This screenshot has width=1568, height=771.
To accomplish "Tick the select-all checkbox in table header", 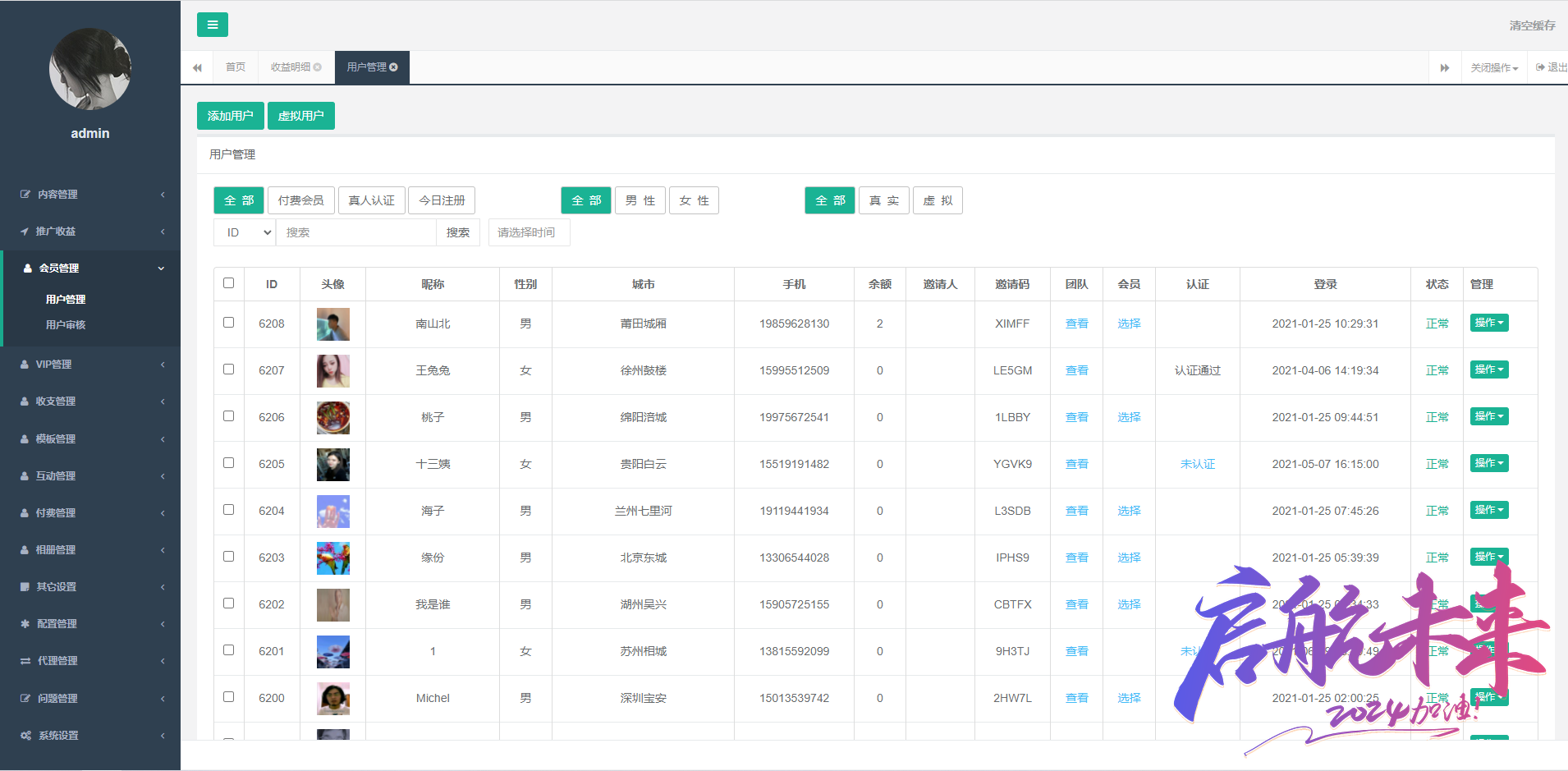I will point(229,283).
